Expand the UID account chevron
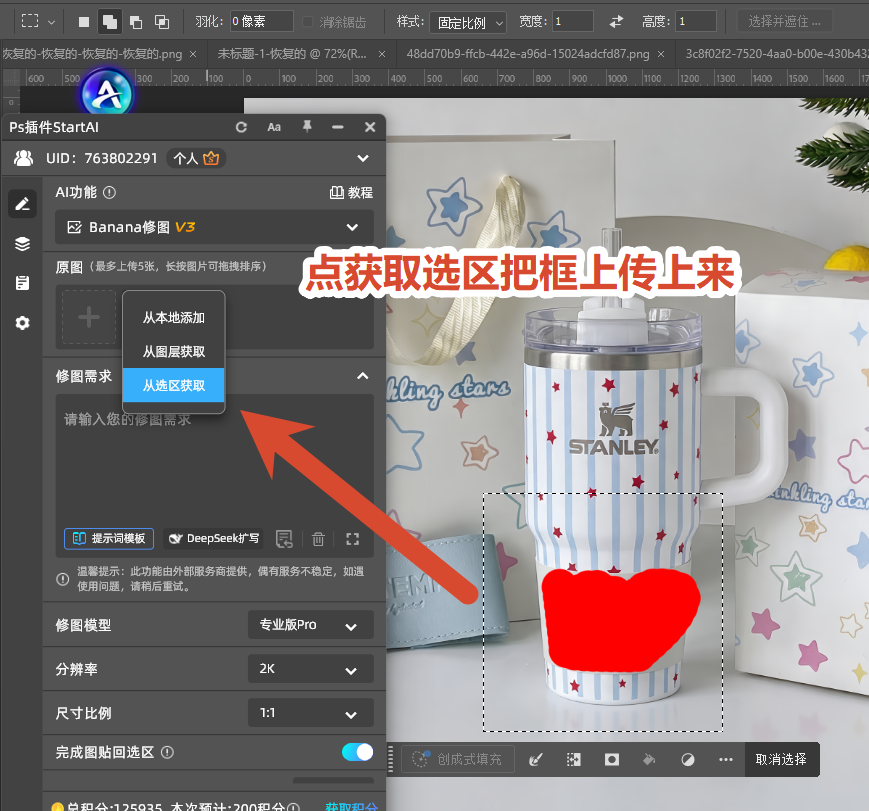The height and width of the screenshot is (811, 869). 363,159
